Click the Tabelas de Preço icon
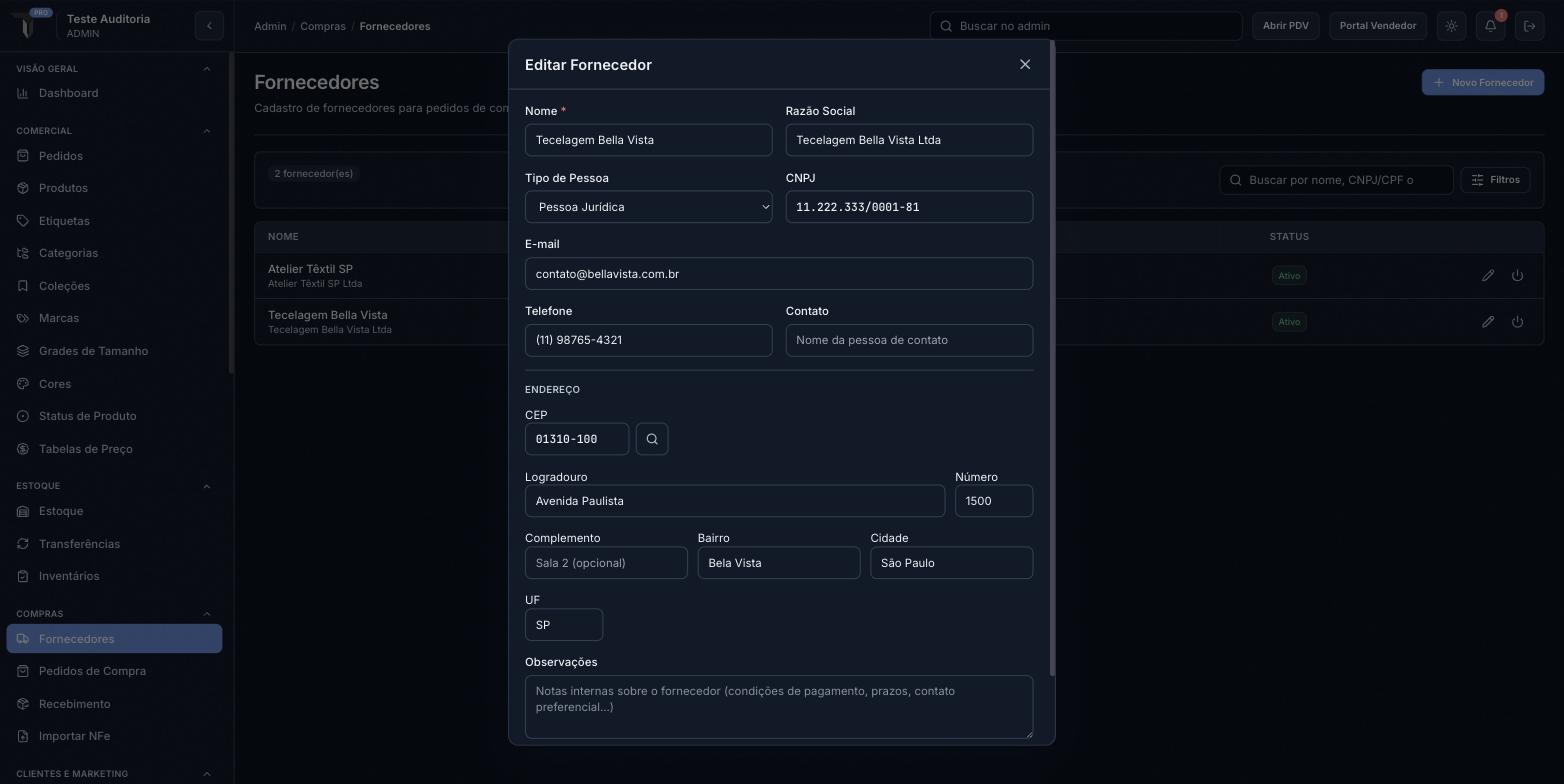The height and width of the screenshot is (784, 1564). coord(23,449)
